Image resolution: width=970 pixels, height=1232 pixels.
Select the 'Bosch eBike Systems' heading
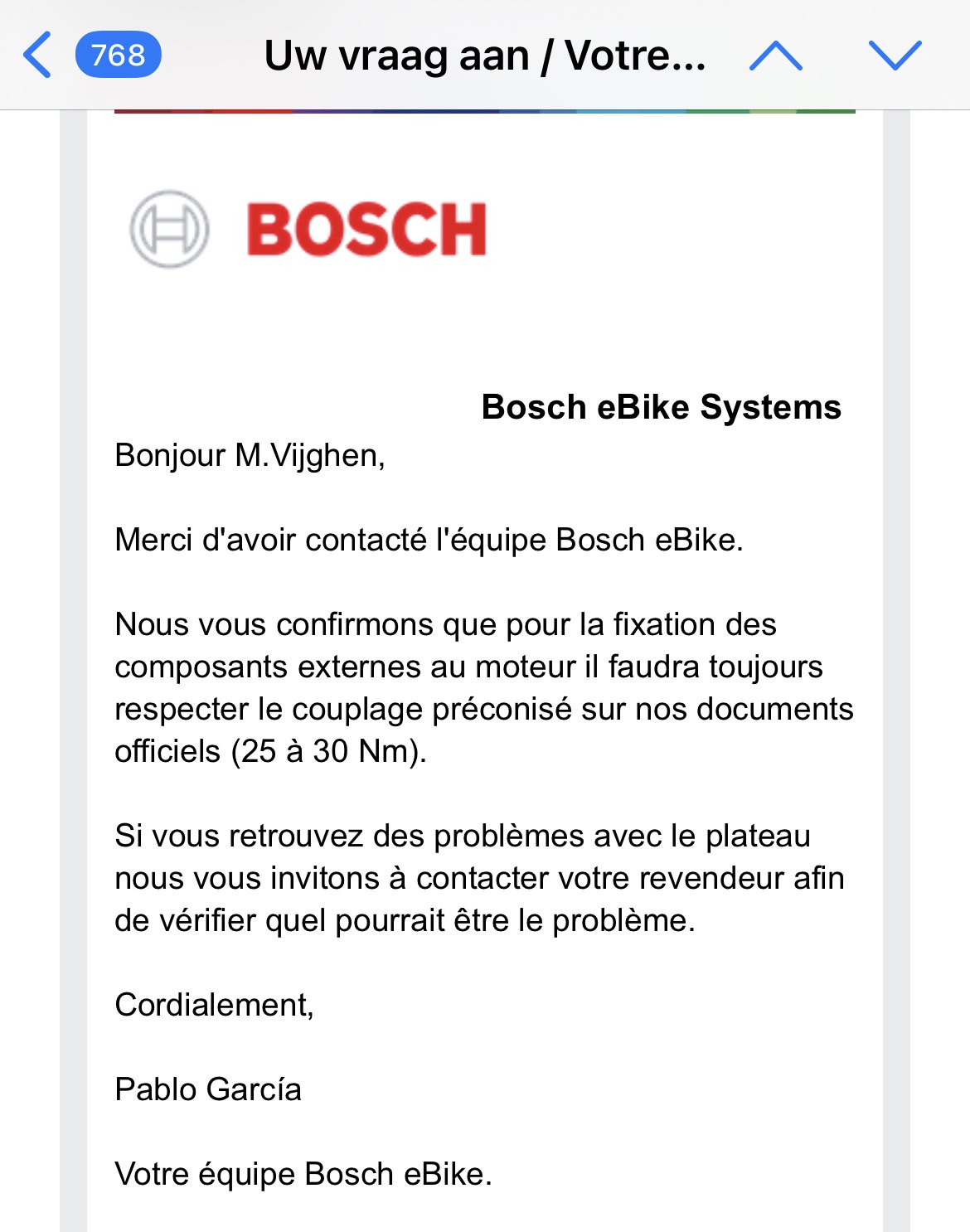(661, 407)
